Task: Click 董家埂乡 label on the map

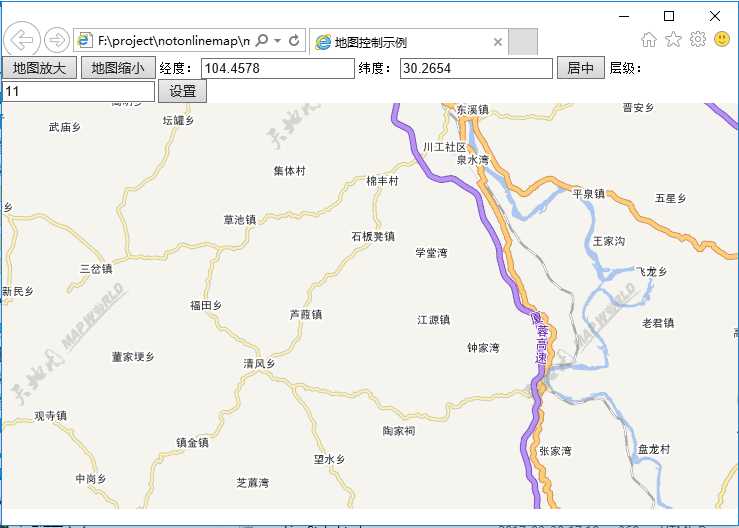Action: [133, 357]
